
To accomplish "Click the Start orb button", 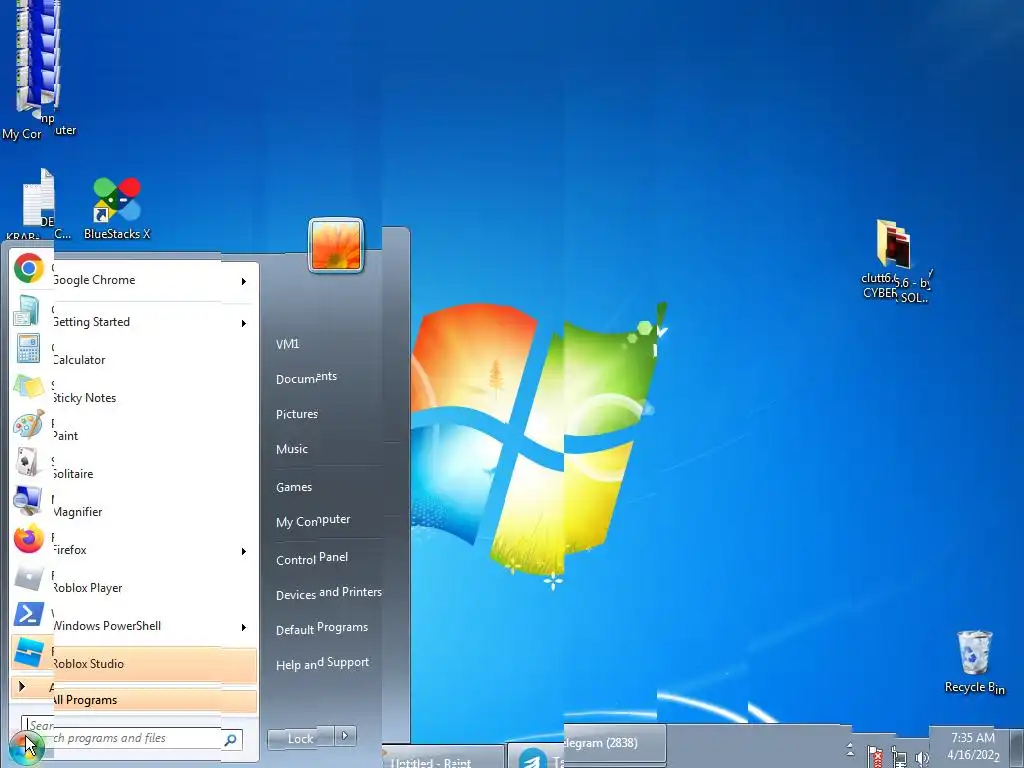I will tap(26, 746).
